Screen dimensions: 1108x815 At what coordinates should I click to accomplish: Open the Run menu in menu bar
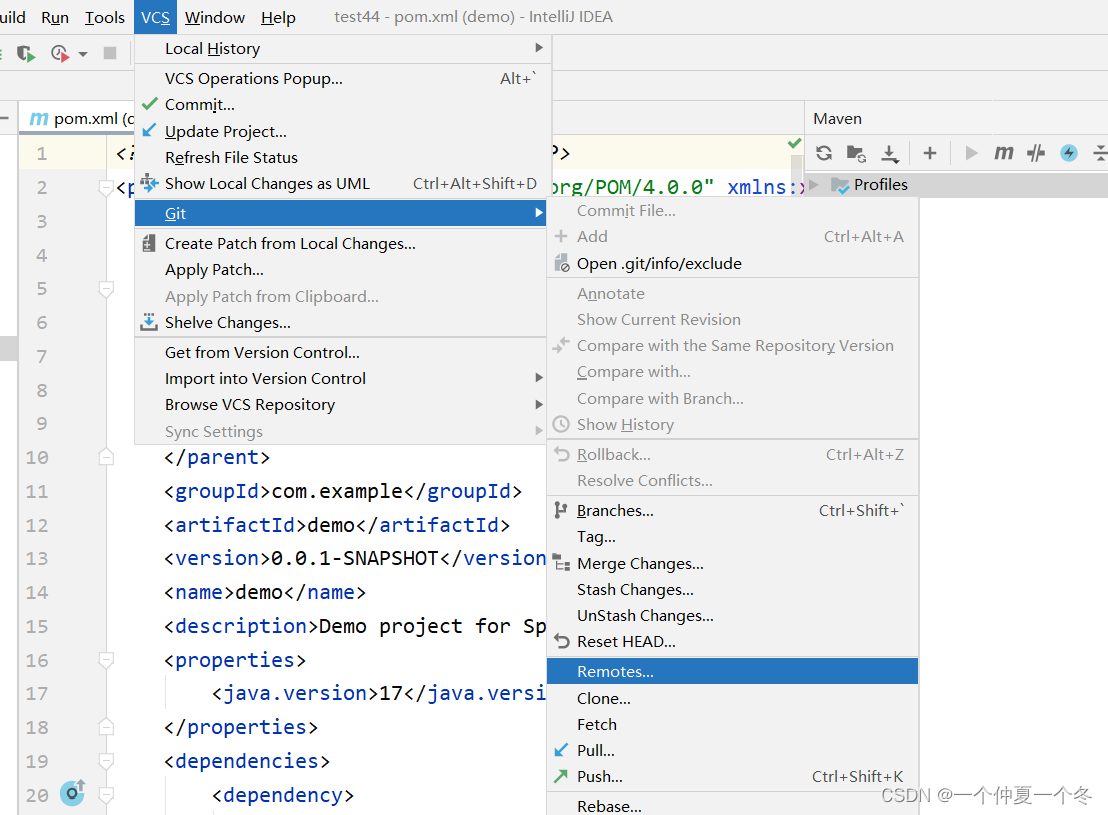pos(55,17)
